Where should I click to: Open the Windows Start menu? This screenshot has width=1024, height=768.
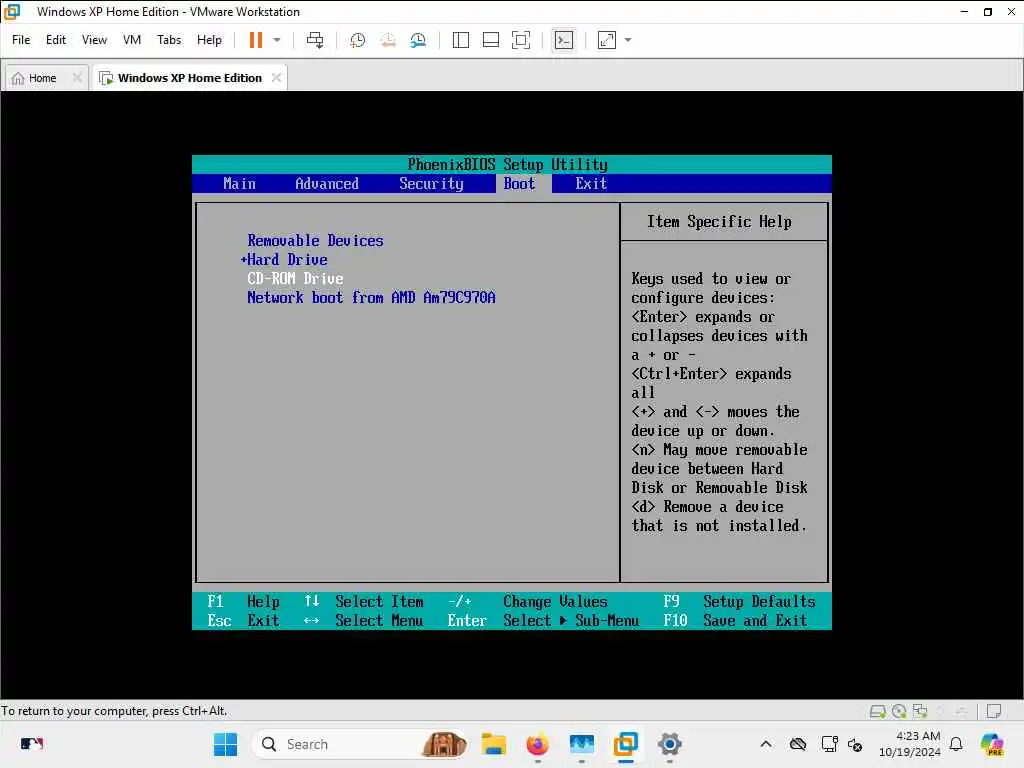click(225, 744)
